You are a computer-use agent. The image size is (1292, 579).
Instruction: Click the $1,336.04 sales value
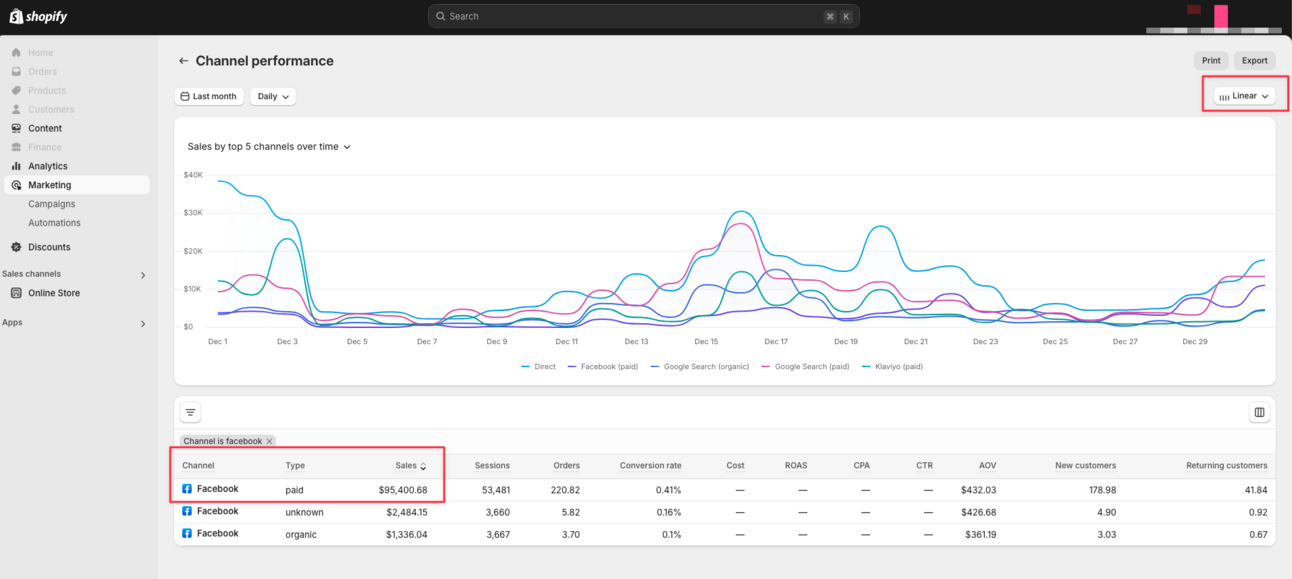tap(407, 534)
